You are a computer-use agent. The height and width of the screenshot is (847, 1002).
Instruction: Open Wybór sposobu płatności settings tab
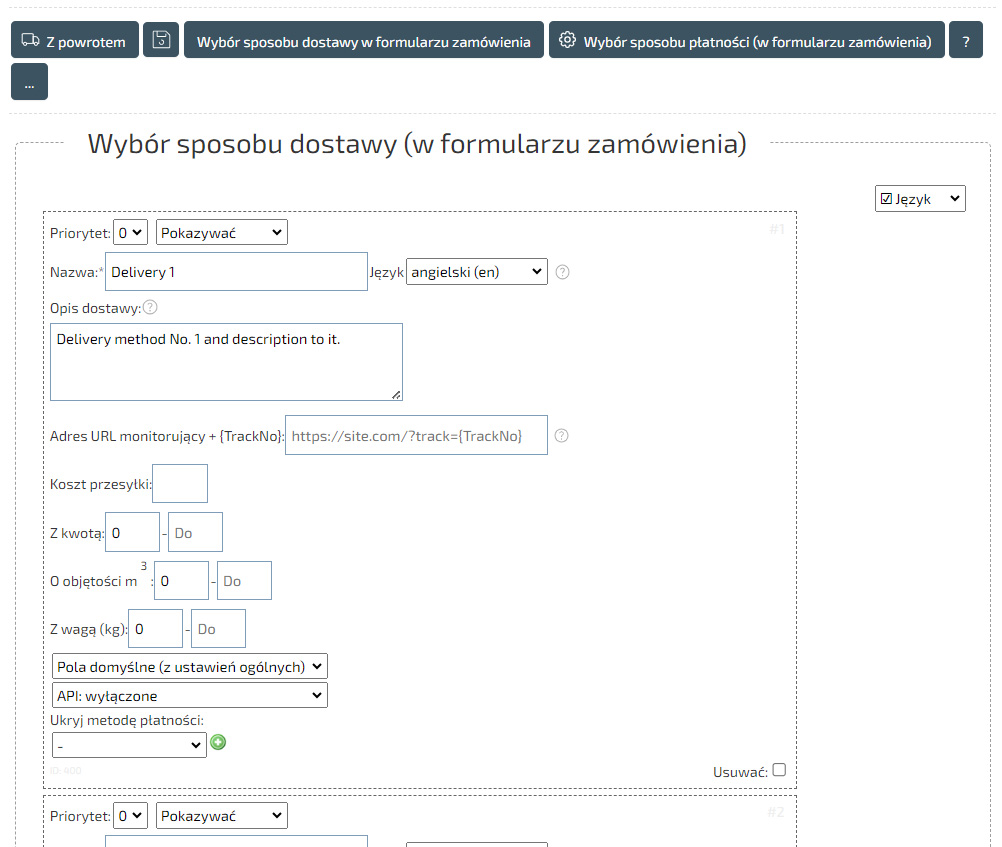pos(746,41)
